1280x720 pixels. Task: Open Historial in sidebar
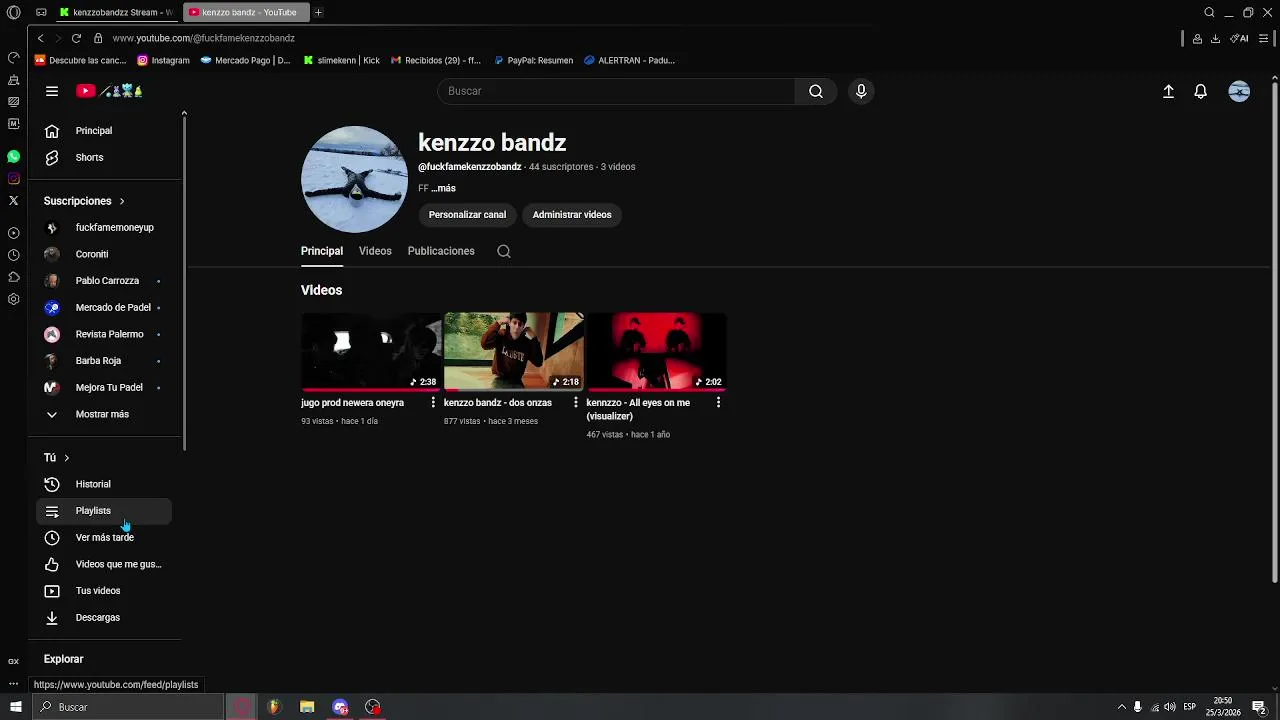point(106,484)
